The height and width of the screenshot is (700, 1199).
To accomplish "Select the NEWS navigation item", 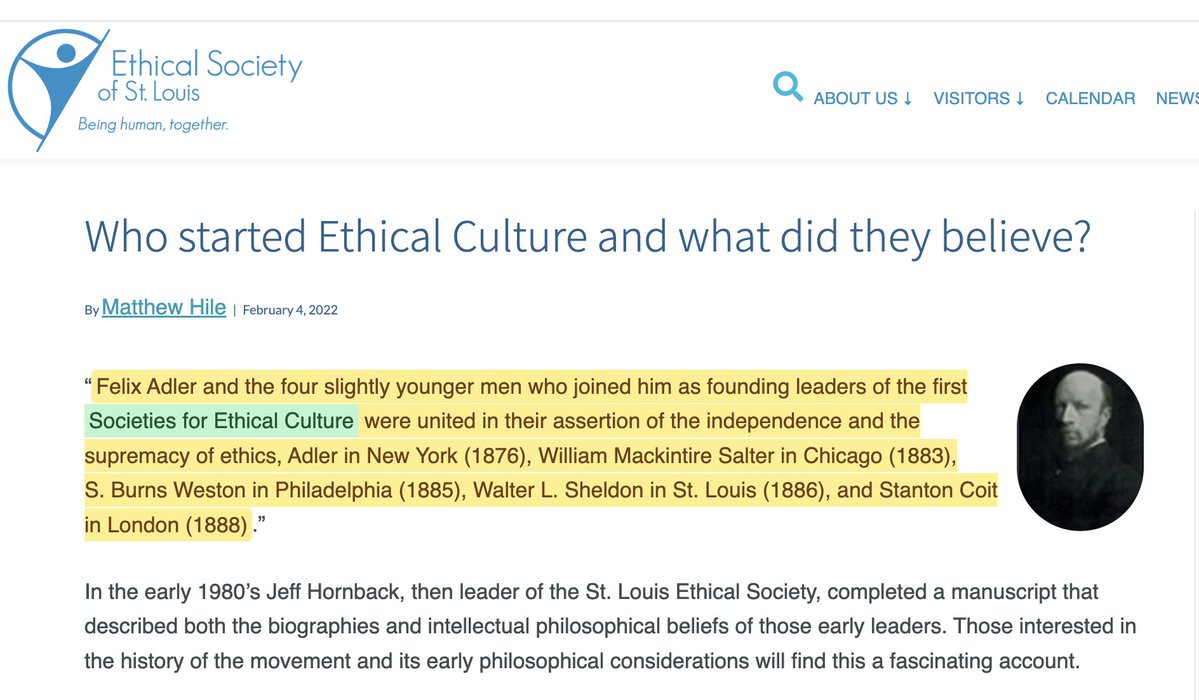I will pos(1176,98).
